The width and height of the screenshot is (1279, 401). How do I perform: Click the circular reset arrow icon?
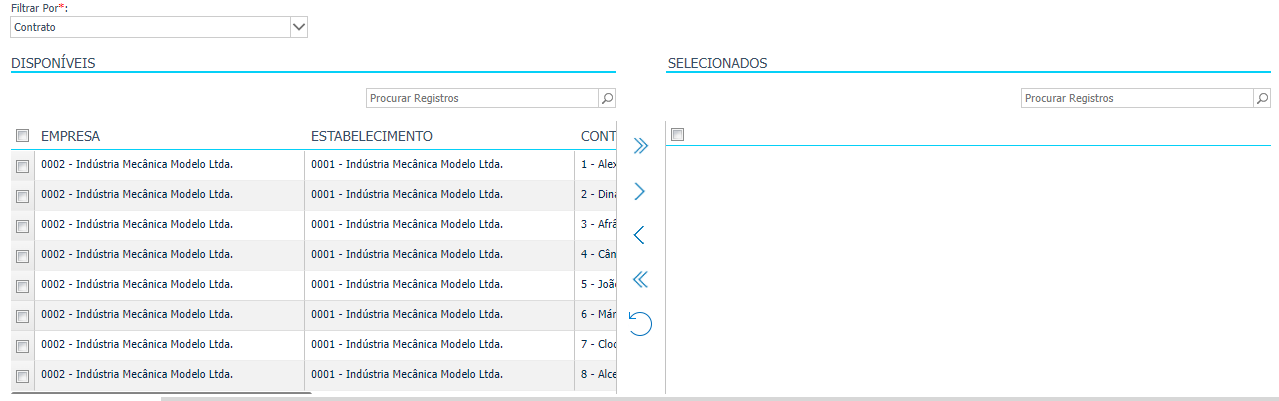pyautogui.click(x=641, y=323)
